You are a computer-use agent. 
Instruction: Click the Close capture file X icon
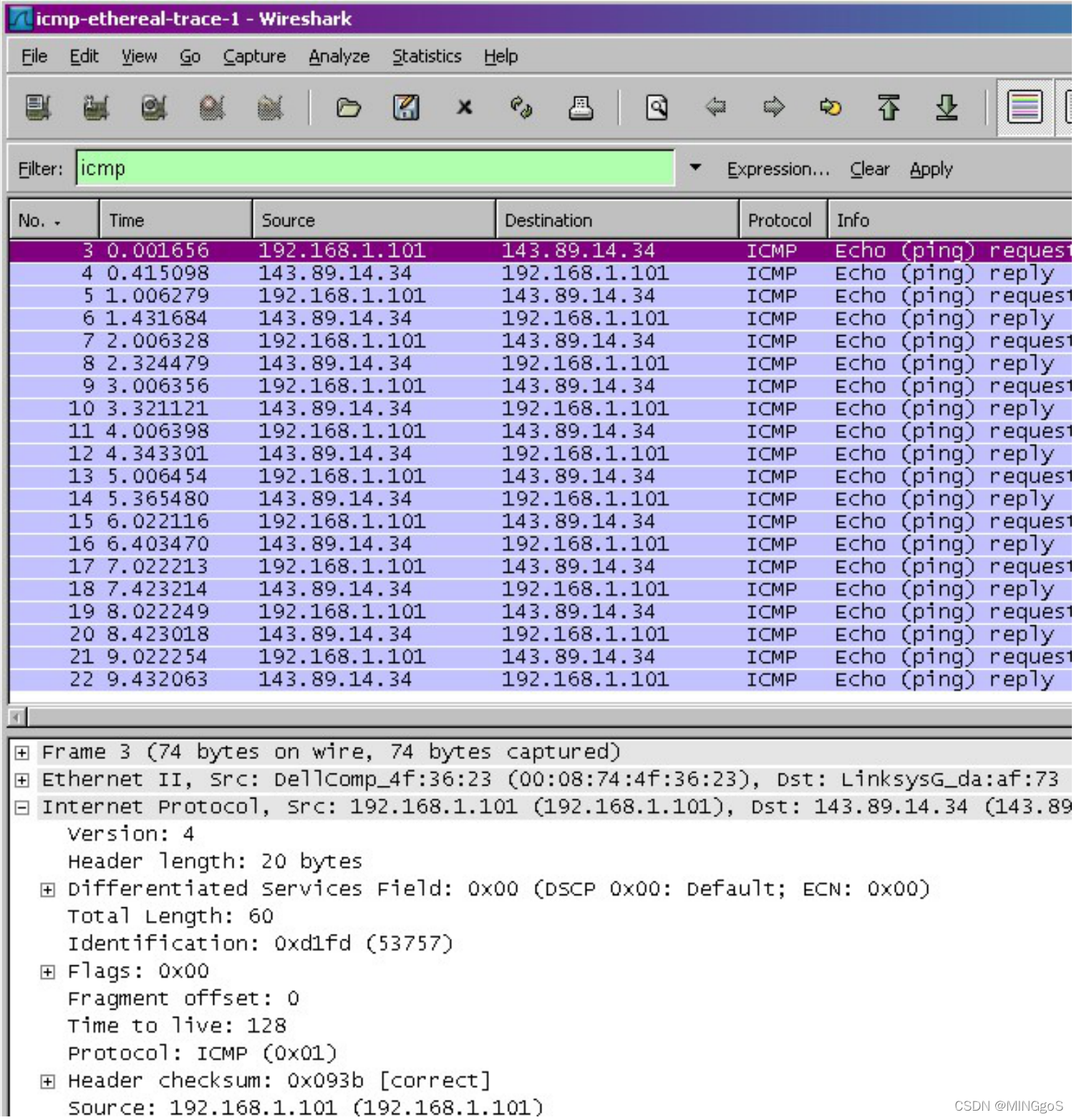pyautogui.click(x=465, y=108)
